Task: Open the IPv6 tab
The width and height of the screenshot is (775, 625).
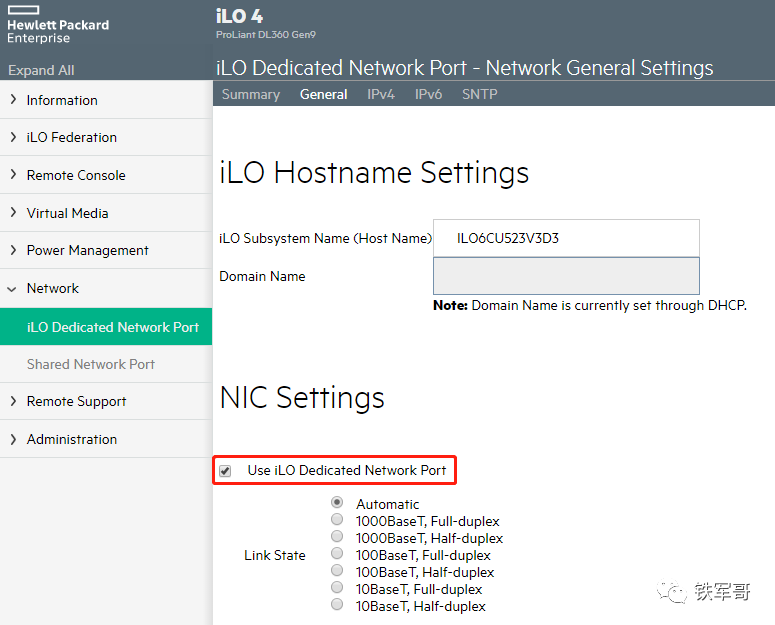Action: click(x=428, y=94)
